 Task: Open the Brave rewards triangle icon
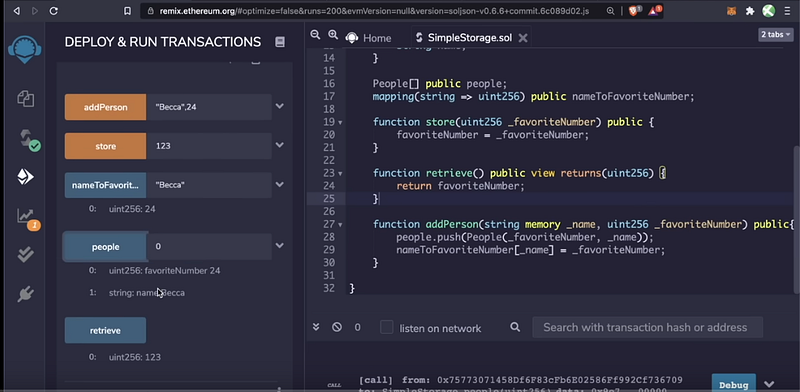point(655,10)
